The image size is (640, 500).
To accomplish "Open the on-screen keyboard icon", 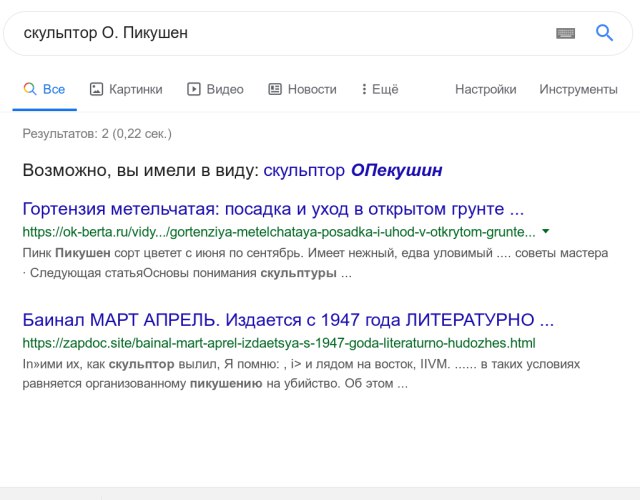I will point(566,33).
